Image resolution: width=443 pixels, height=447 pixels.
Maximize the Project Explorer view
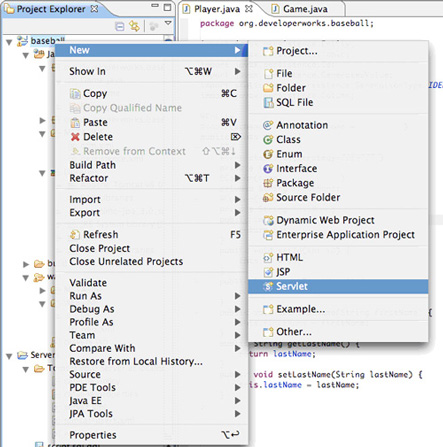(167, 7)
